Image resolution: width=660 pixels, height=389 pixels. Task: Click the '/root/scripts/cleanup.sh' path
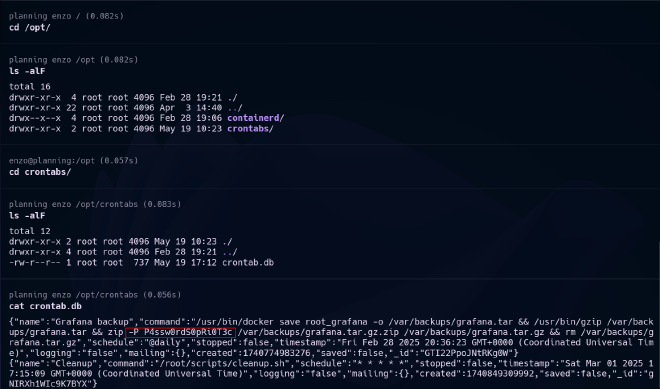tap(222, 363)
